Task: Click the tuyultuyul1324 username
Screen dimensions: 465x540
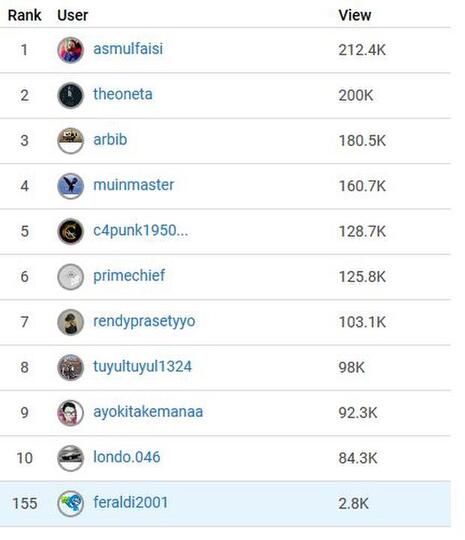Action: click(x=143, y=366)
